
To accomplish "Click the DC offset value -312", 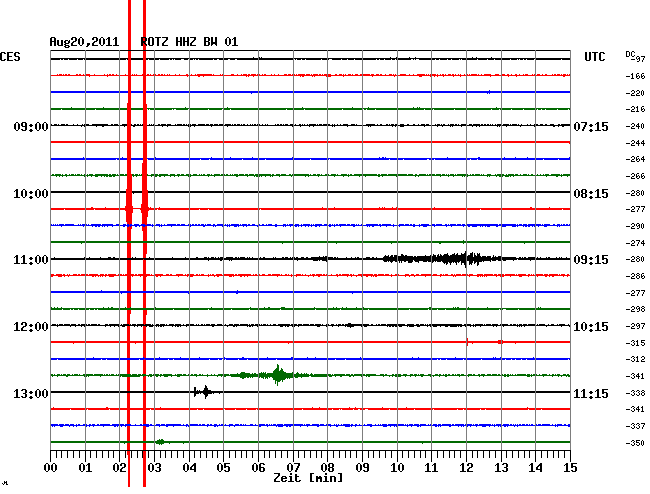I will point(635,359).
